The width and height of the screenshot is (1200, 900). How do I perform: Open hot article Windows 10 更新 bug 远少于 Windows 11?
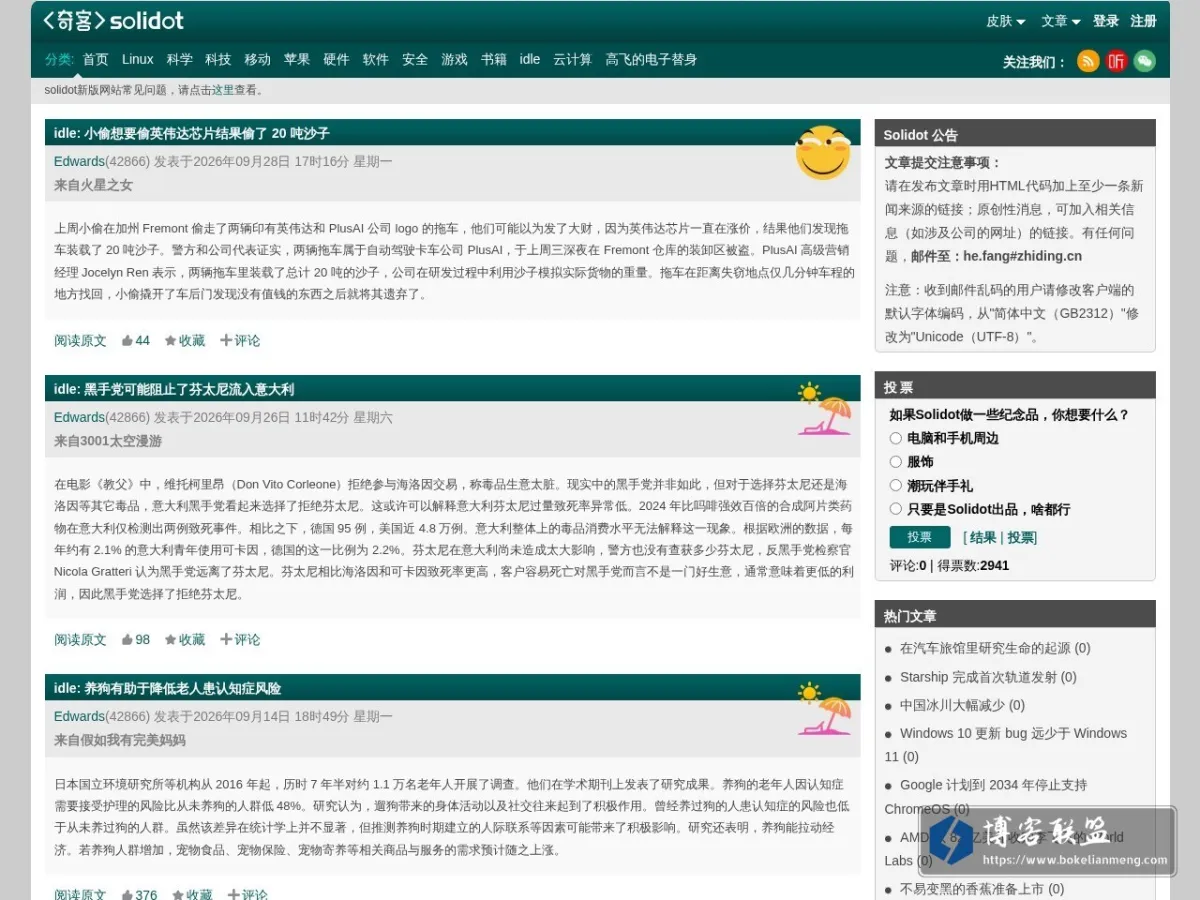click(x=1006, y=745)
